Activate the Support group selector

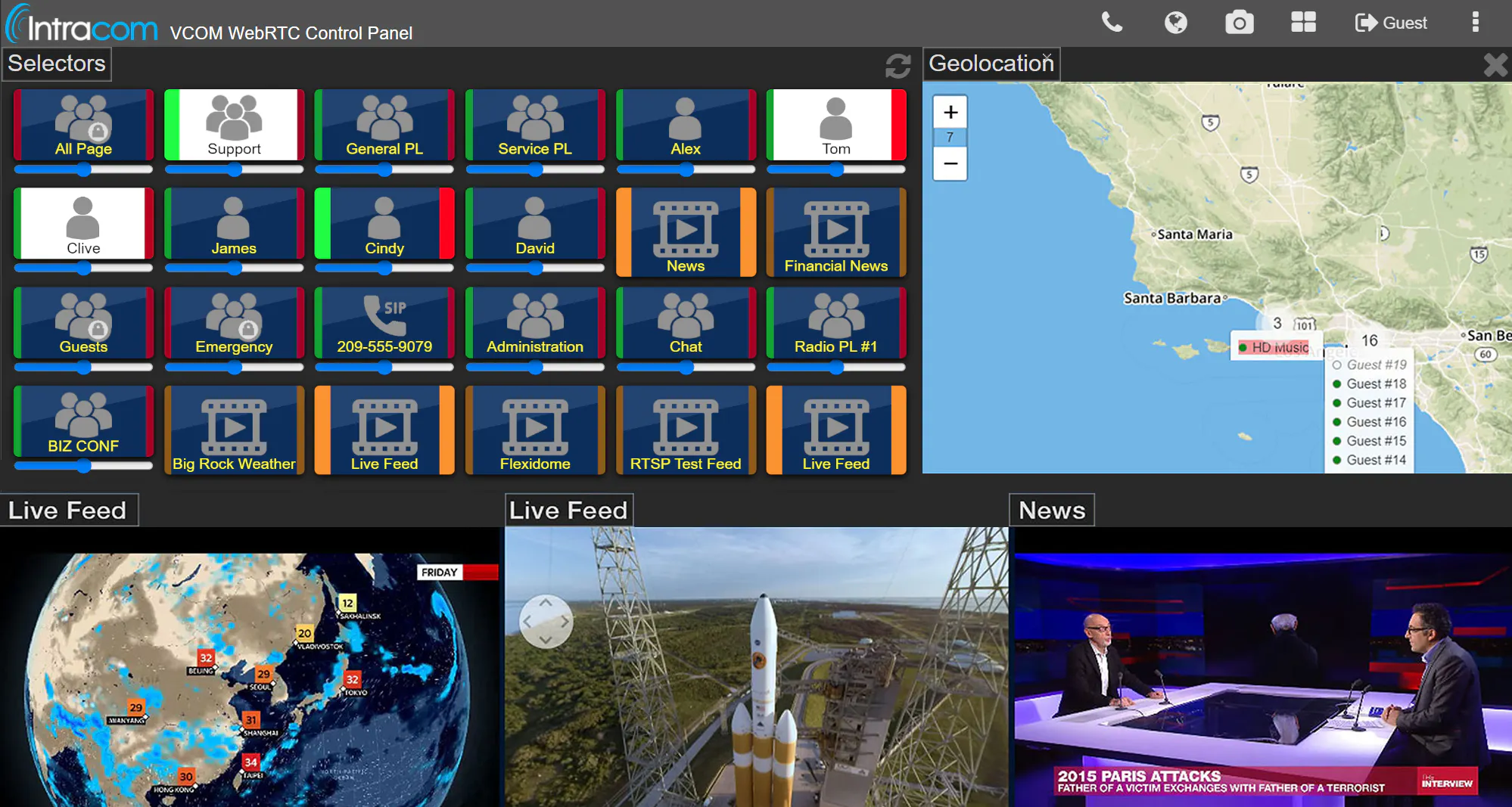click(234, 125)
